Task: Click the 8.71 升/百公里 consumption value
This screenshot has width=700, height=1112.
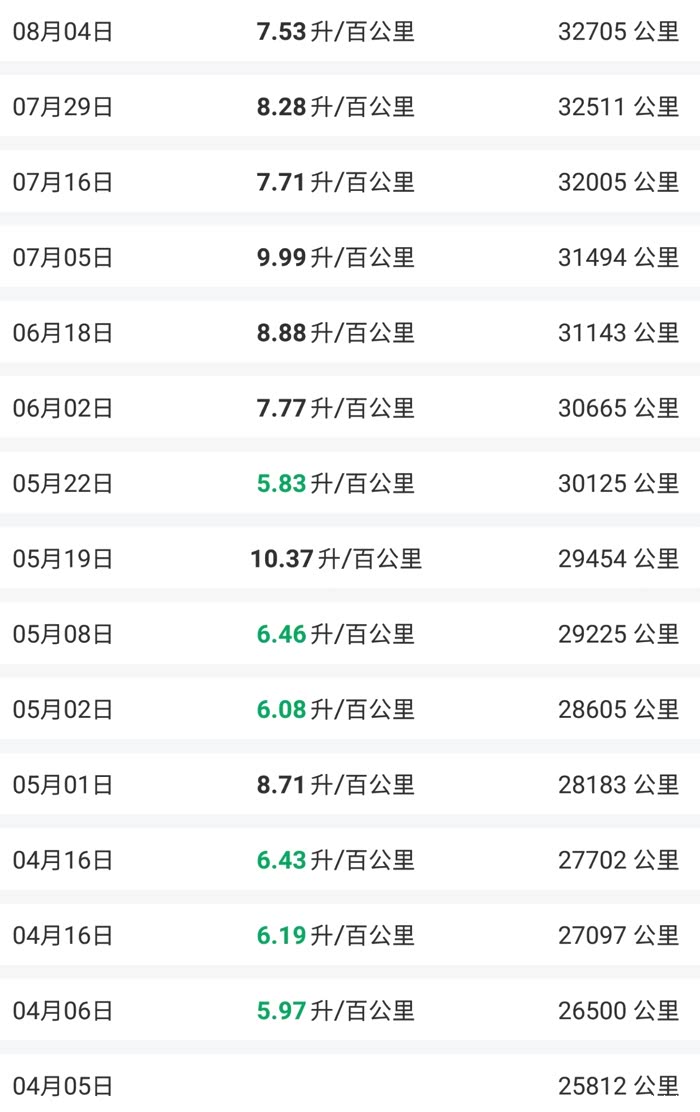Action: point(335,785)
